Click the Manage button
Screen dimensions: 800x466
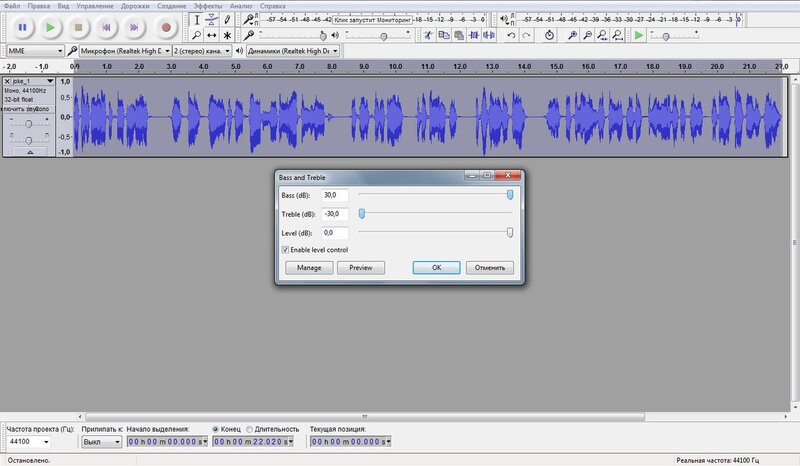(x=309, y=268)
